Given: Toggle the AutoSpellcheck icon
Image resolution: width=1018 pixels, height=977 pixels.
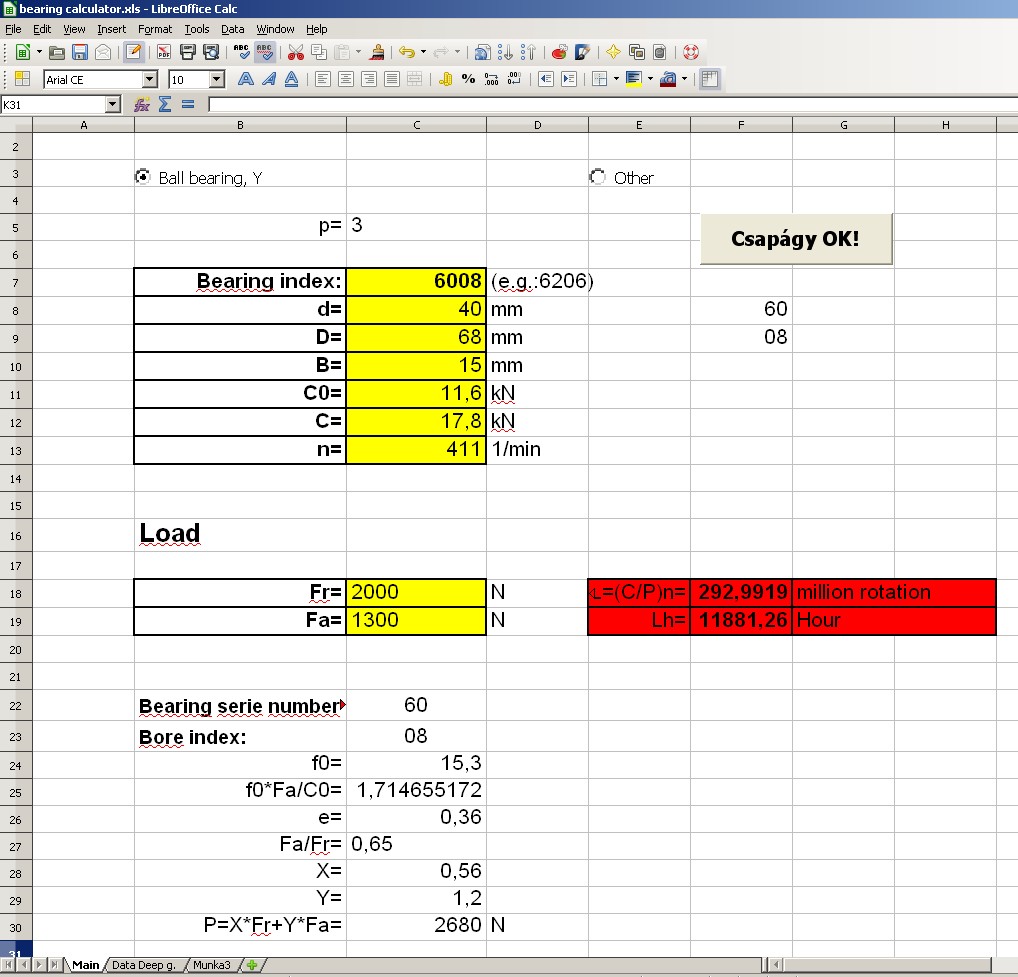Looking at the screenshot, I should coord(265,52).
